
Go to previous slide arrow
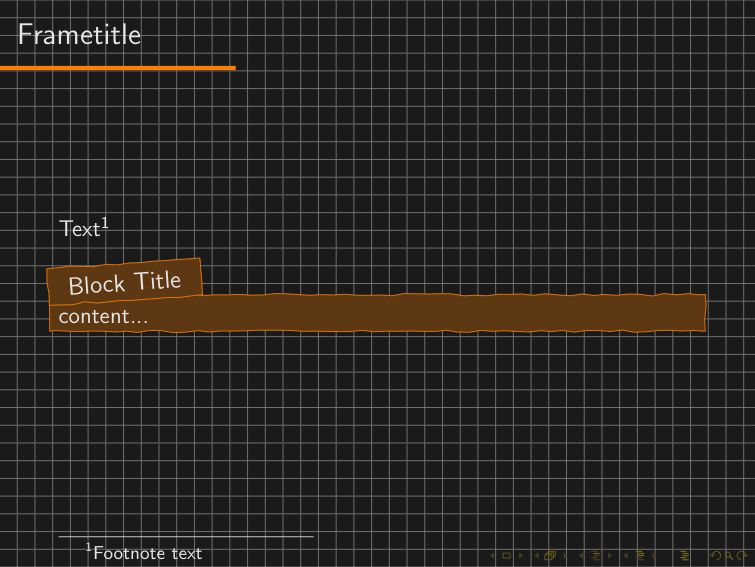pos(492,556)
